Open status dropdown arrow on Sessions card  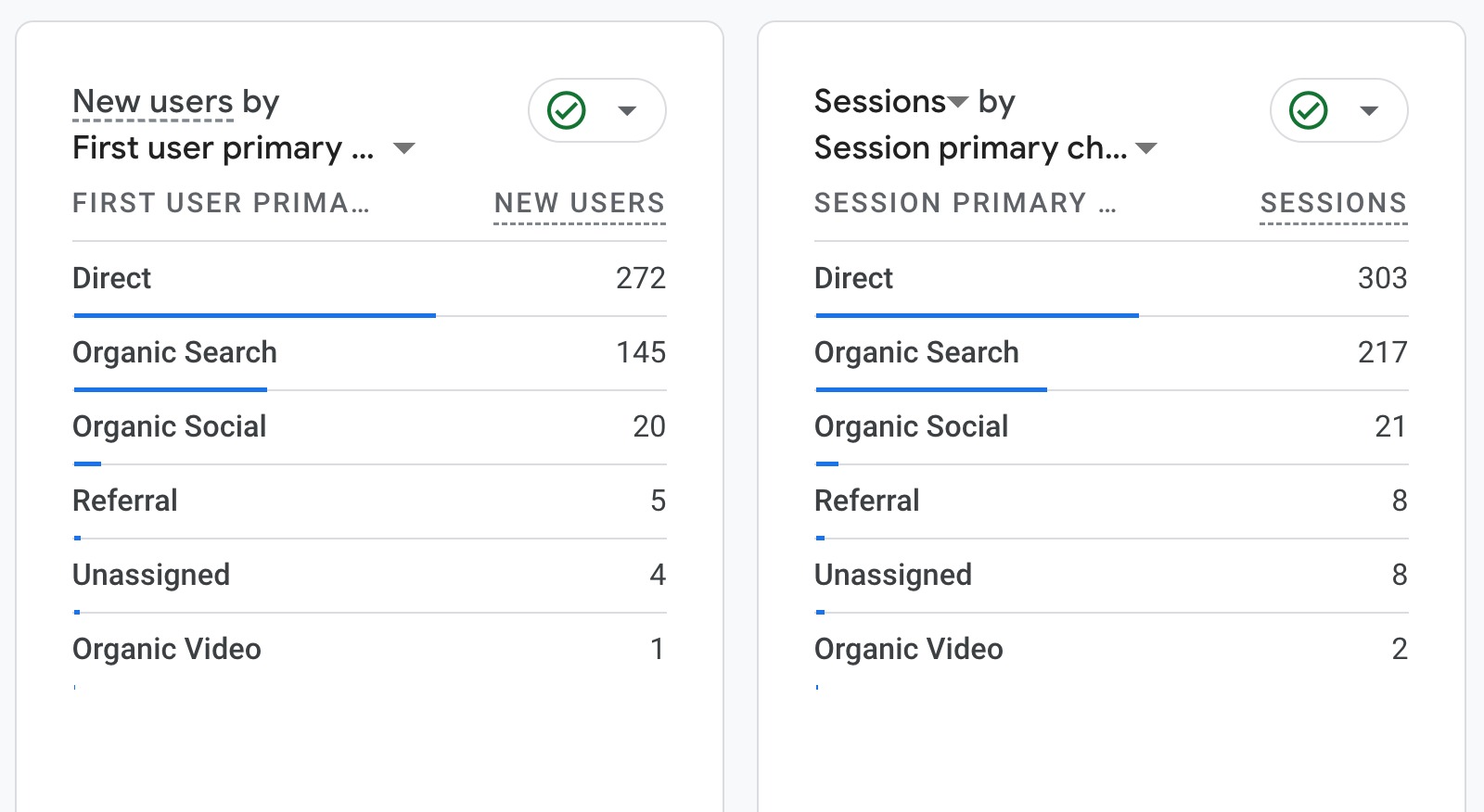1369,111
